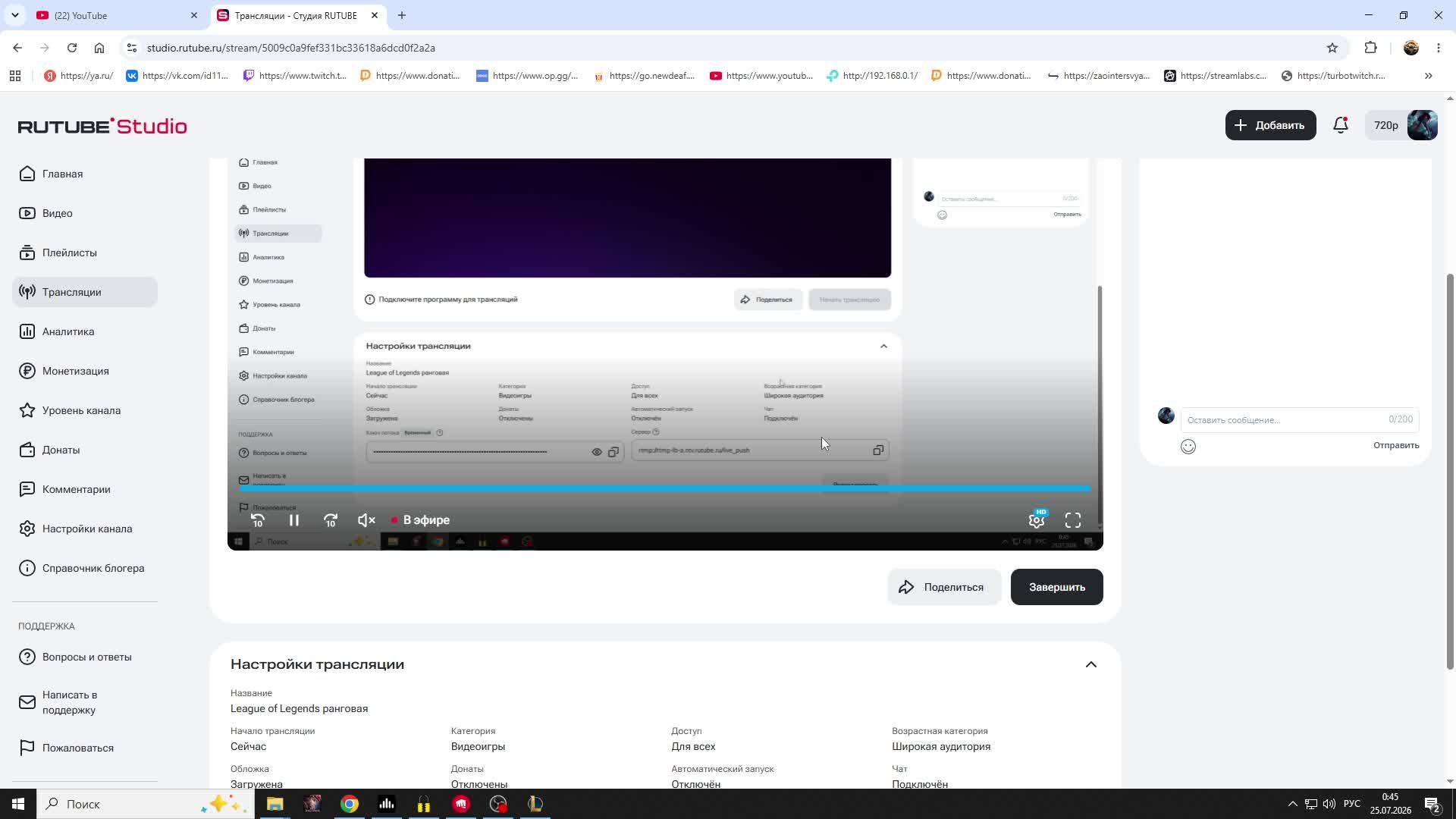Open the emoji picker in chat
Viewport: 1456px width, 819px height.
coord(1188,447)
